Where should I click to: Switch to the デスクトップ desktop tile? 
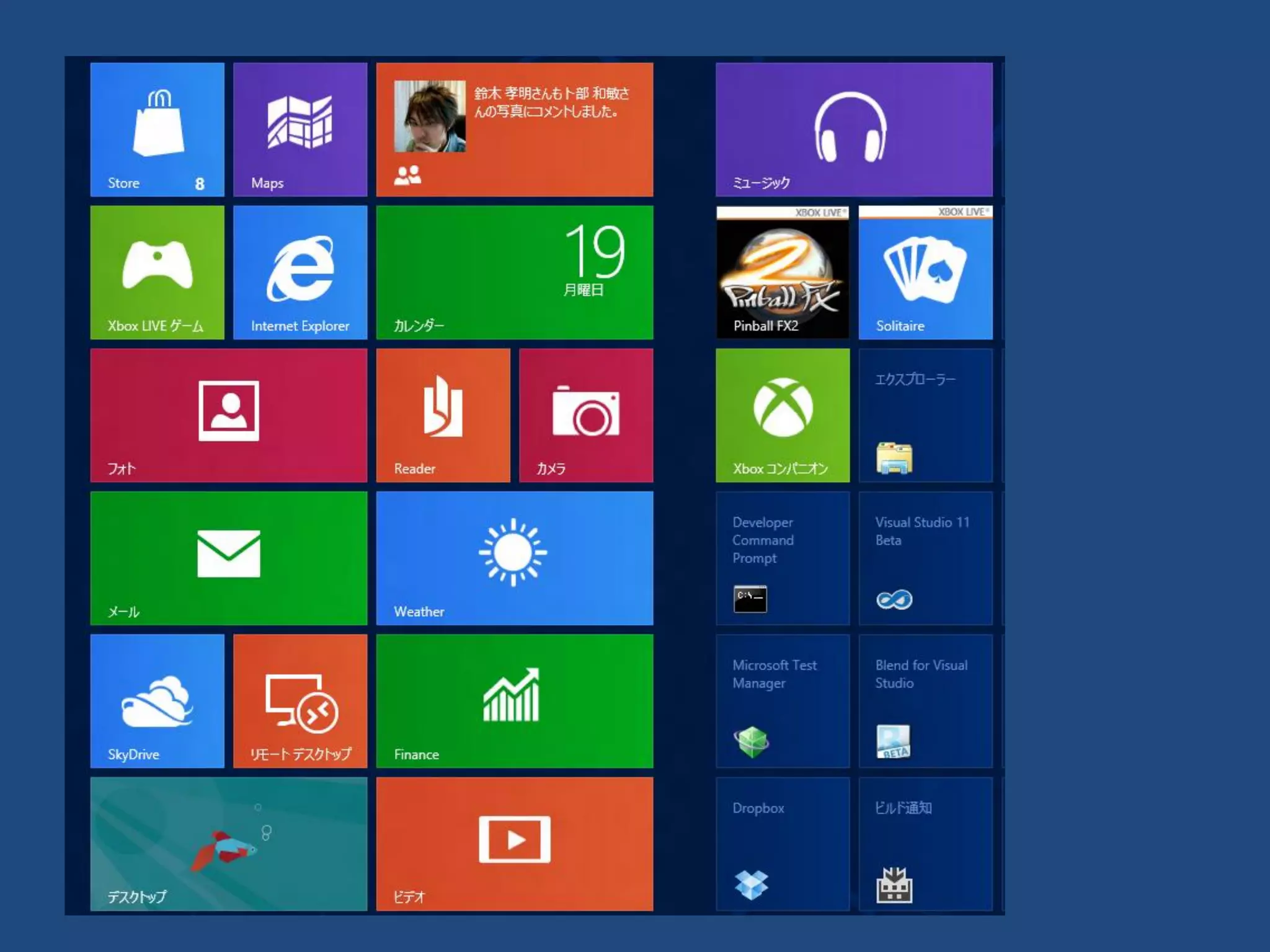(x=228, y=844)
